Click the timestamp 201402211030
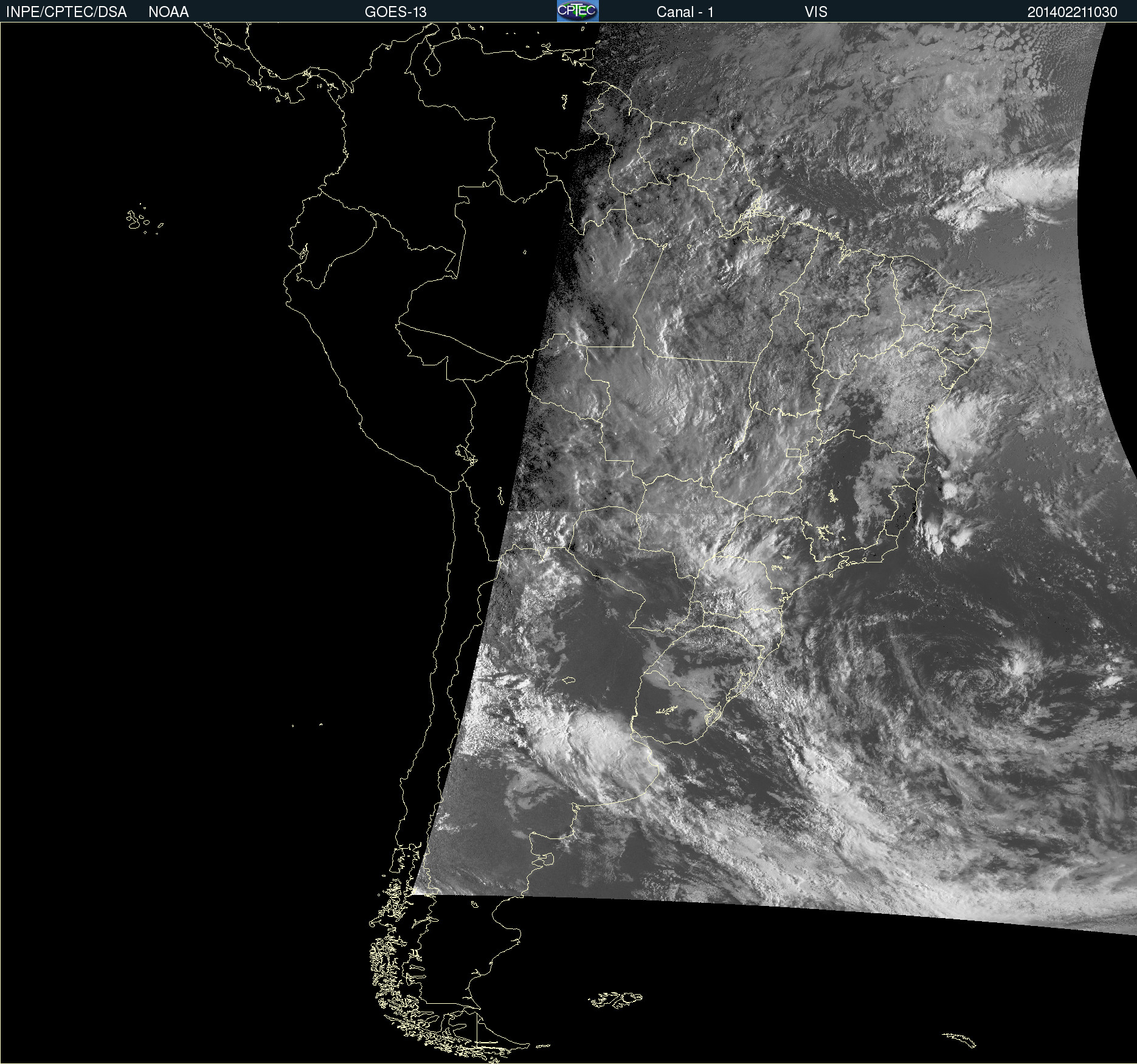1137x1064 pixels. click(1073, 12)
